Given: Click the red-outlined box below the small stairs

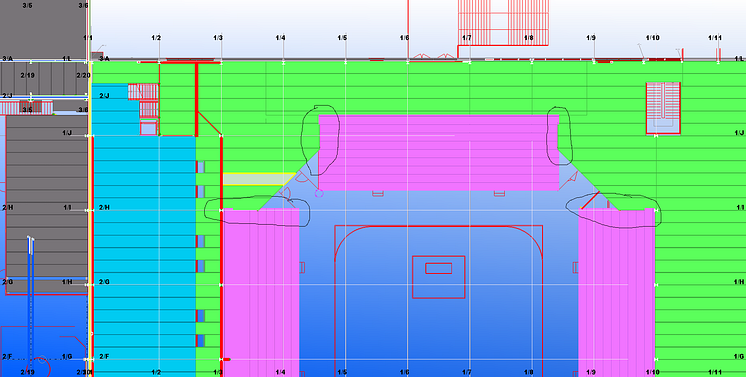Looking at the screenshot, I should click(149, 128).
